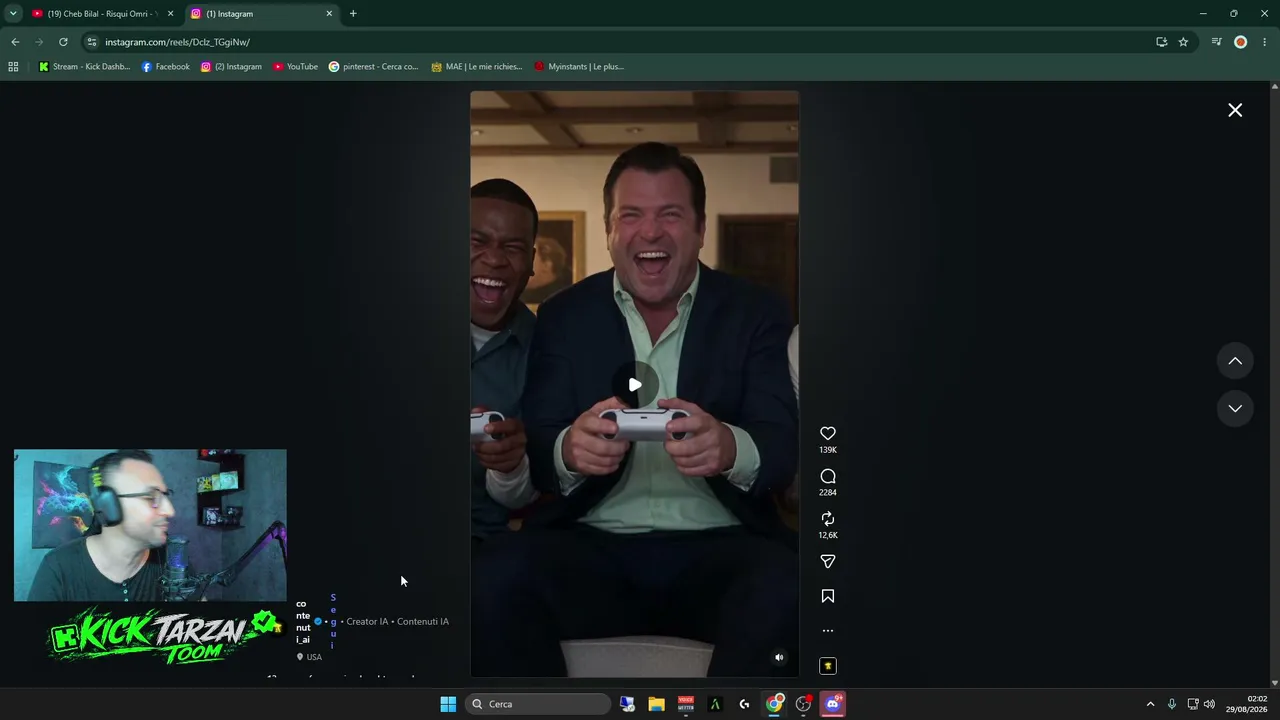The image size is (1280, 720).
Task: Open the Windows Start menu
Action: click(448, 704)
